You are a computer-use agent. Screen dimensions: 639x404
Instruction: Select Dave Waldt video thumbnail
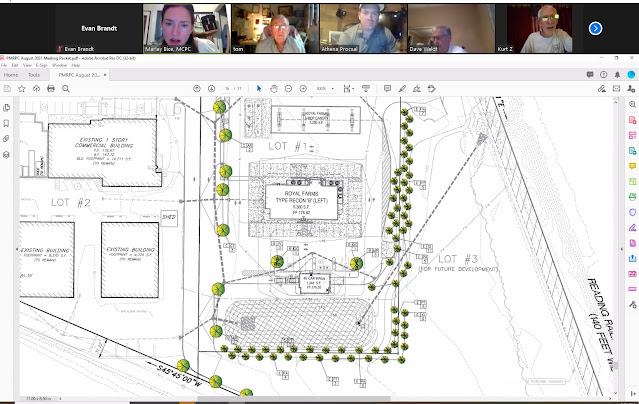coord(451,29)
